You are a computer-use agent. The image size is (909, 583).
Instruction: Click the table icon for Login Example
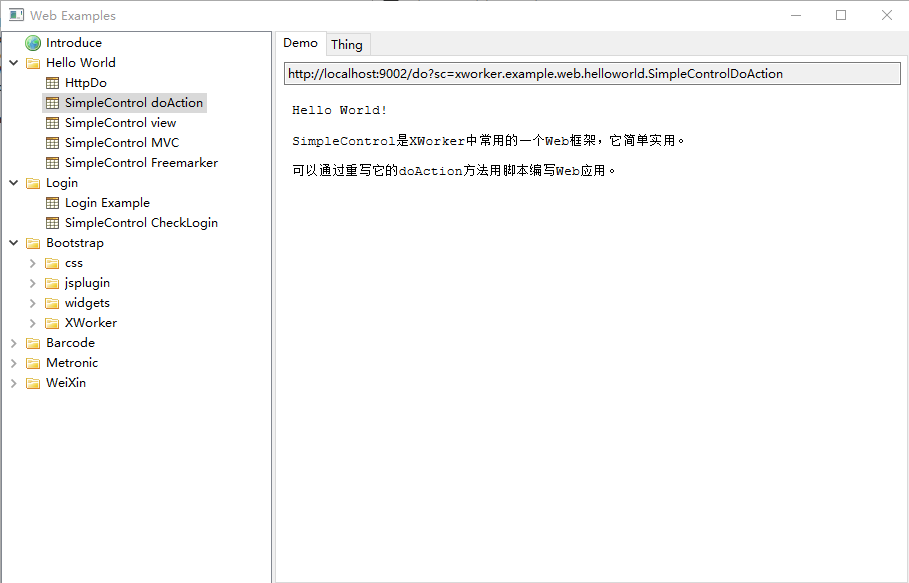52,203
